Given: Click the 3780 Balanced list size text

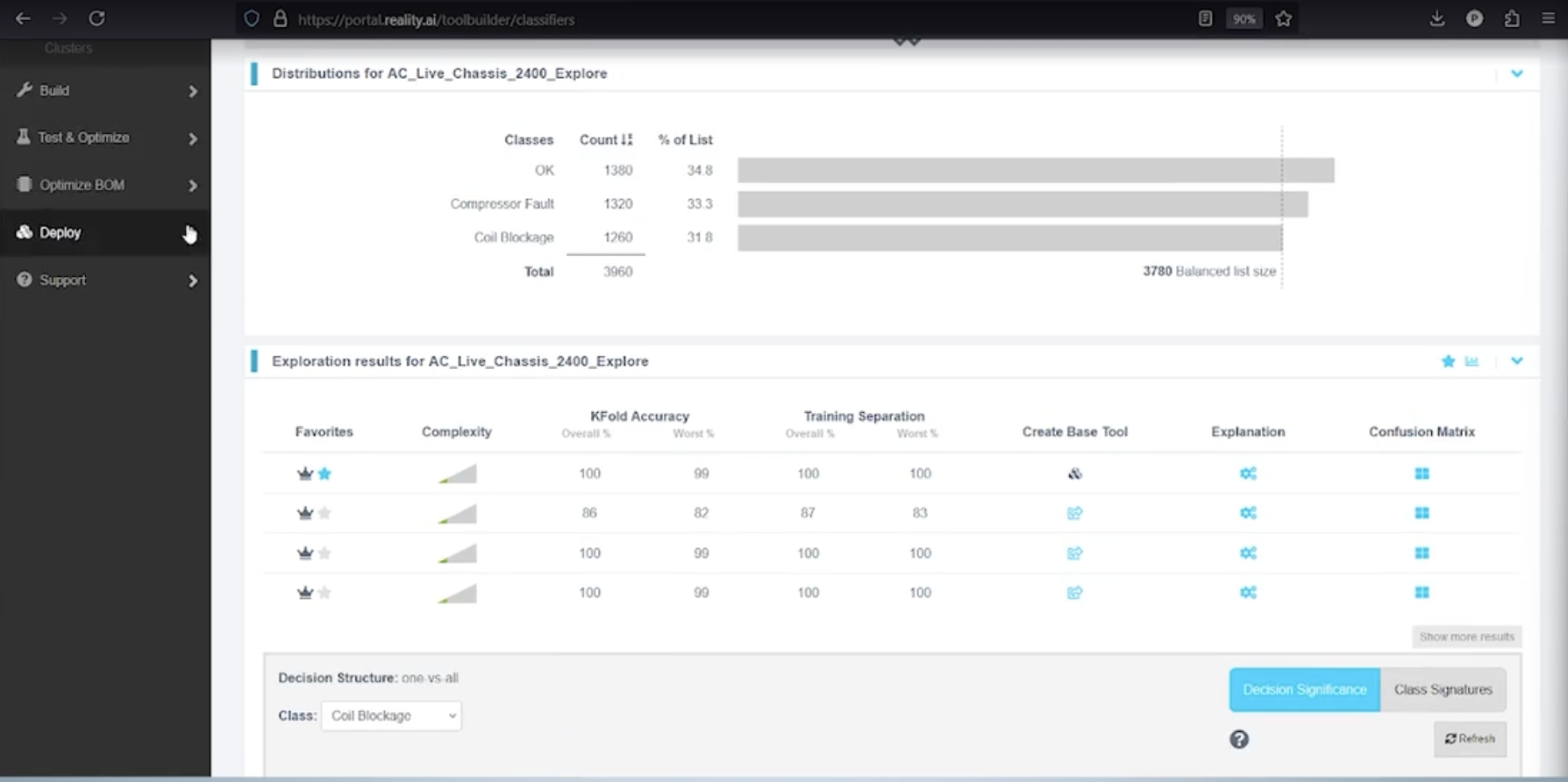Looking at the screenshot, I should click(x=1209, y=272).
